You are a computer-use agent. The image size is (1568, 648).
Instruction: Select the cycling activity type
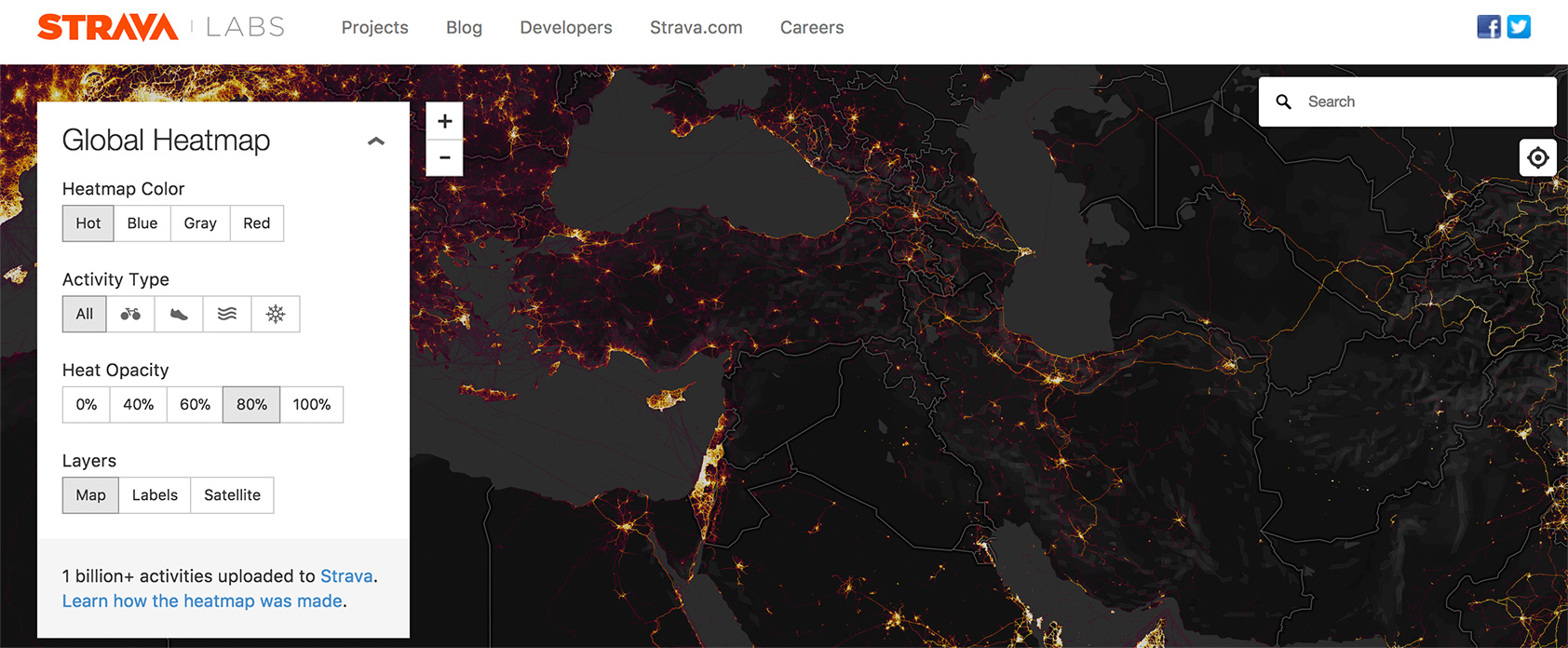pyautogui.click(x=130, y=314)
